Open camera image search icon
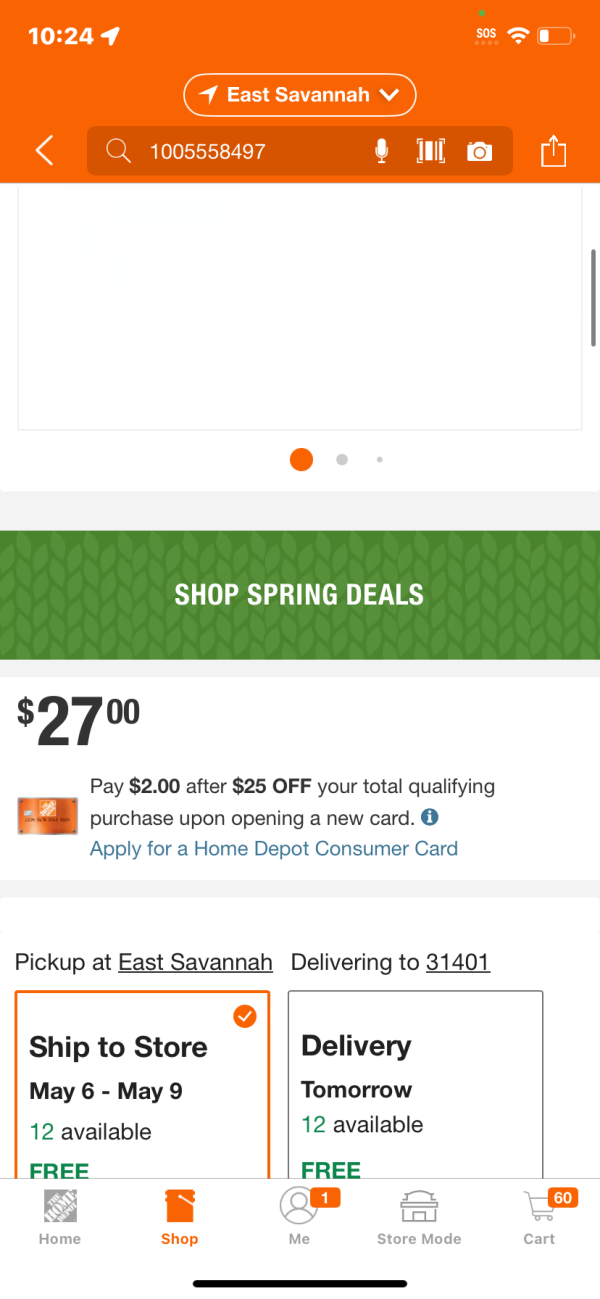Image resolution: width=600 pixels, height=1299 pixels. click(480, 152)
